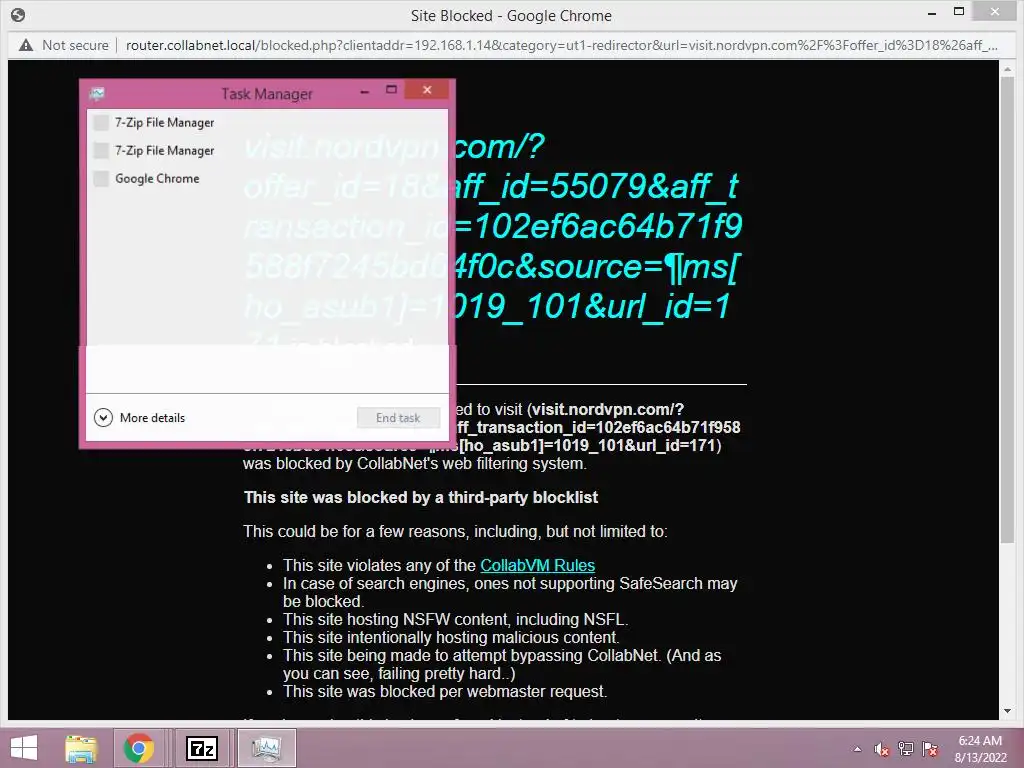Select second 7-Zip File Manager task
The width and height of the screenshot is (1024, 768).
[267, 150]
